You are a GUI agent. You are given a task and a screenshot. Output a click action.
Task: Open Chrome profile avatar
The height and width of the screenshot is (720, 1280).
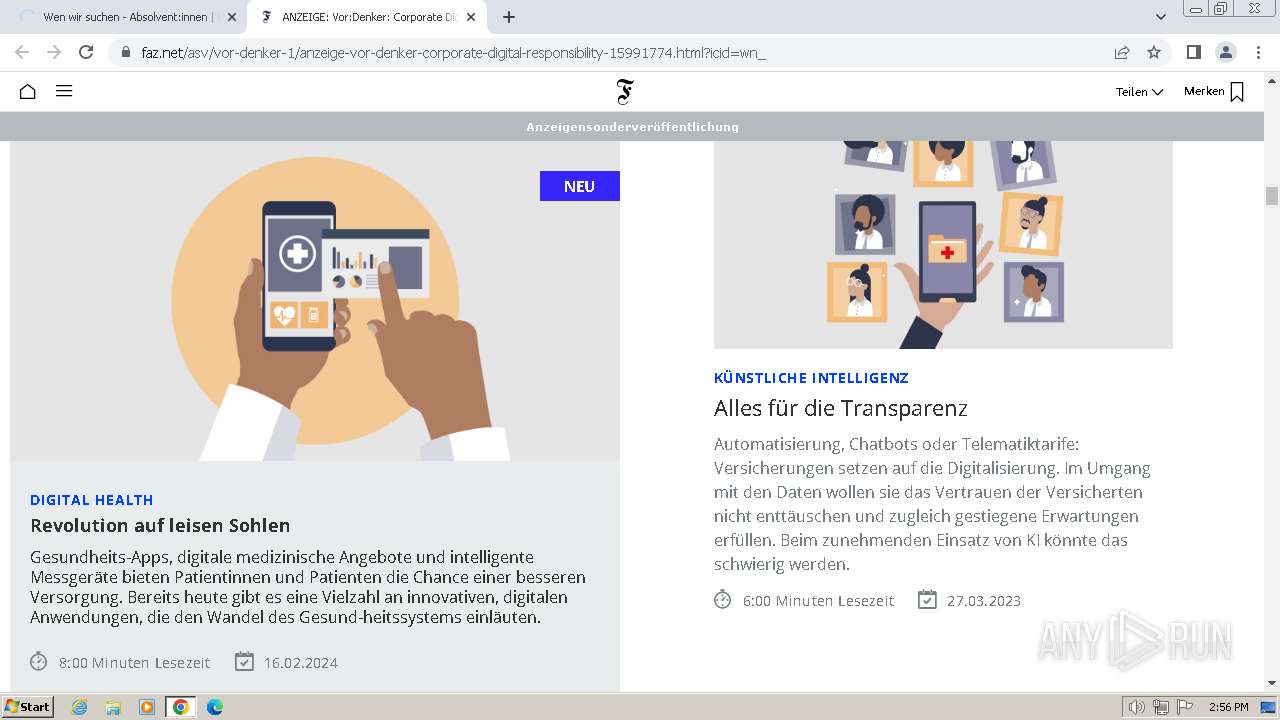click(x=1225, y=52)
